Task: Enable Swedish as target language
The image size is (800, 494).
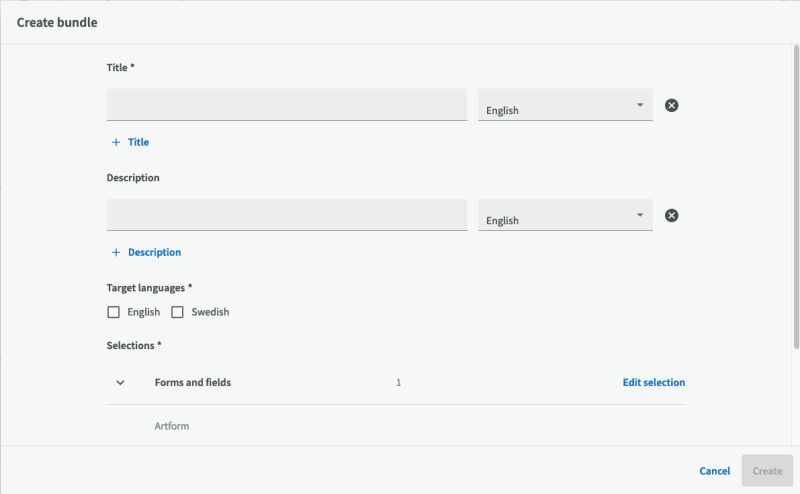Action: coord(177,312)
